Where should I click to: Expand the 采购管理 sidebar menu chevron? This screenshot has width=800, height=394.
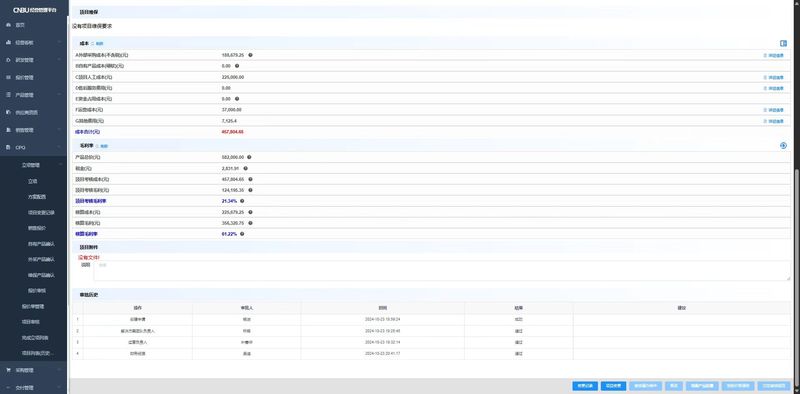point(60,370)
